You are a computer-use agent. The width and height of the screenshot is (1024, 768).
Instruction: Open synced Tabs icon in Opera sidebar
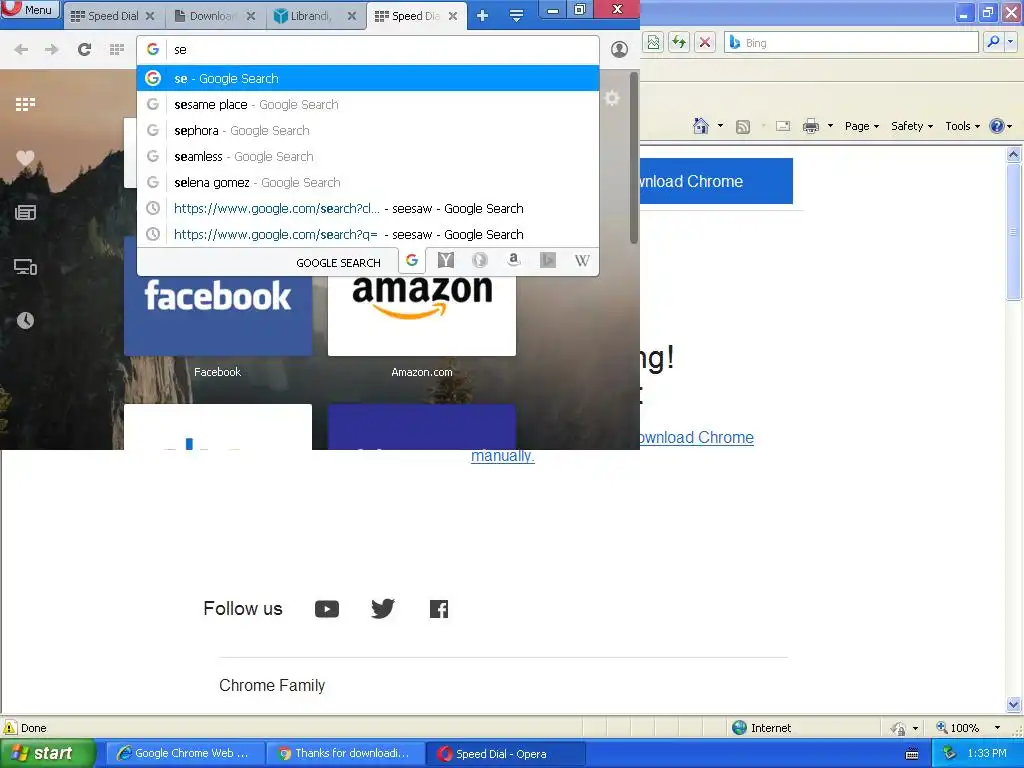[x=25, y=267]
